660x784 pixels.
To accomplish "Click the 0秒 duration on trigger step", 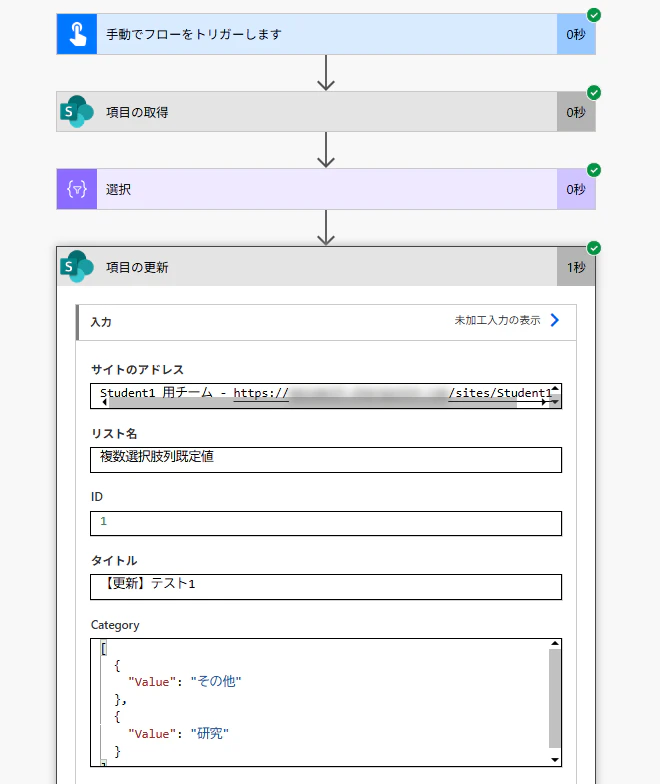I will [x=576, y=34].
